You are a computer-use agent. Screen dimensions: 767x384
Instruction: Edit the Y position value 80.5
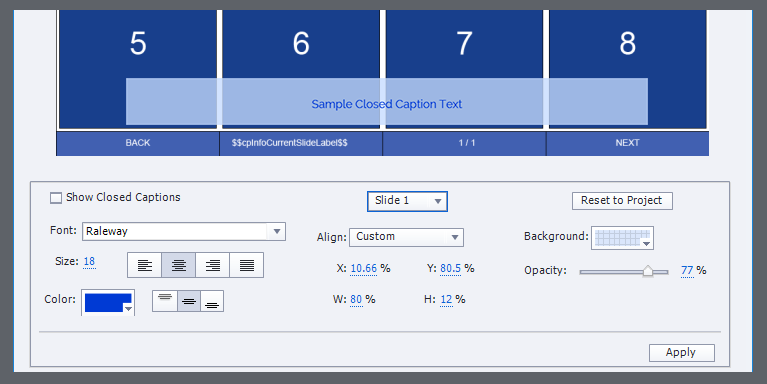(x=451, y=269)
